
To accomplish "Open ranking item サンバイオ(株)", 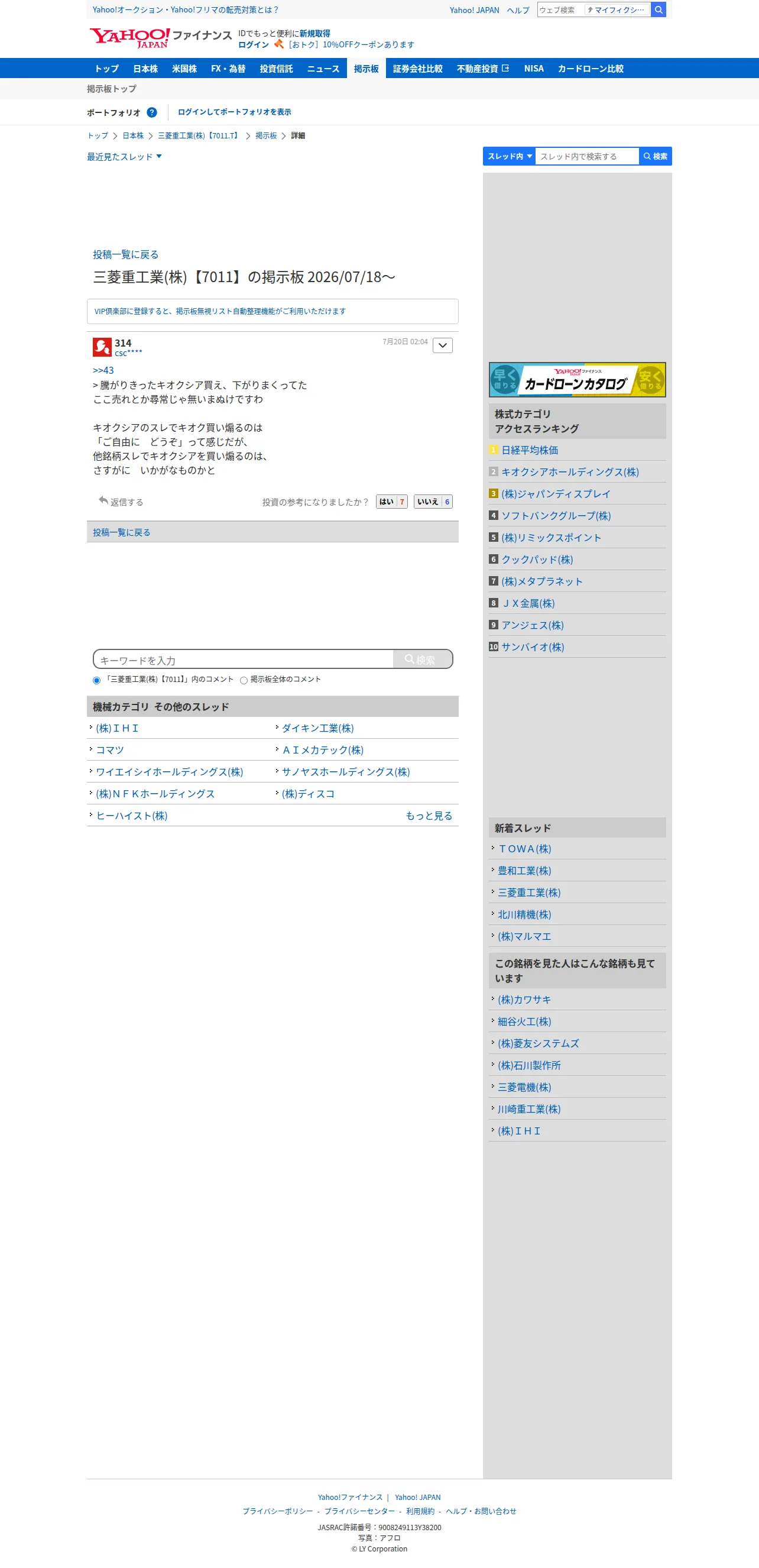I will 533,648.
